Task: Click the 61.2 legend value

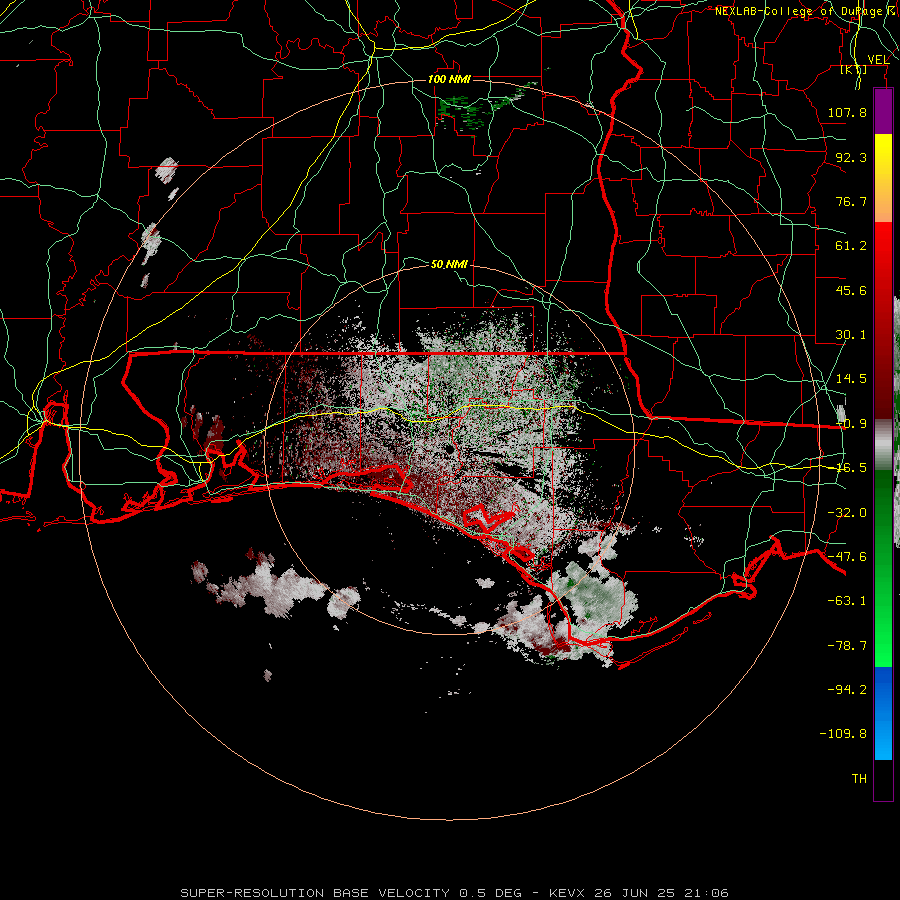Action: point(851,246)
